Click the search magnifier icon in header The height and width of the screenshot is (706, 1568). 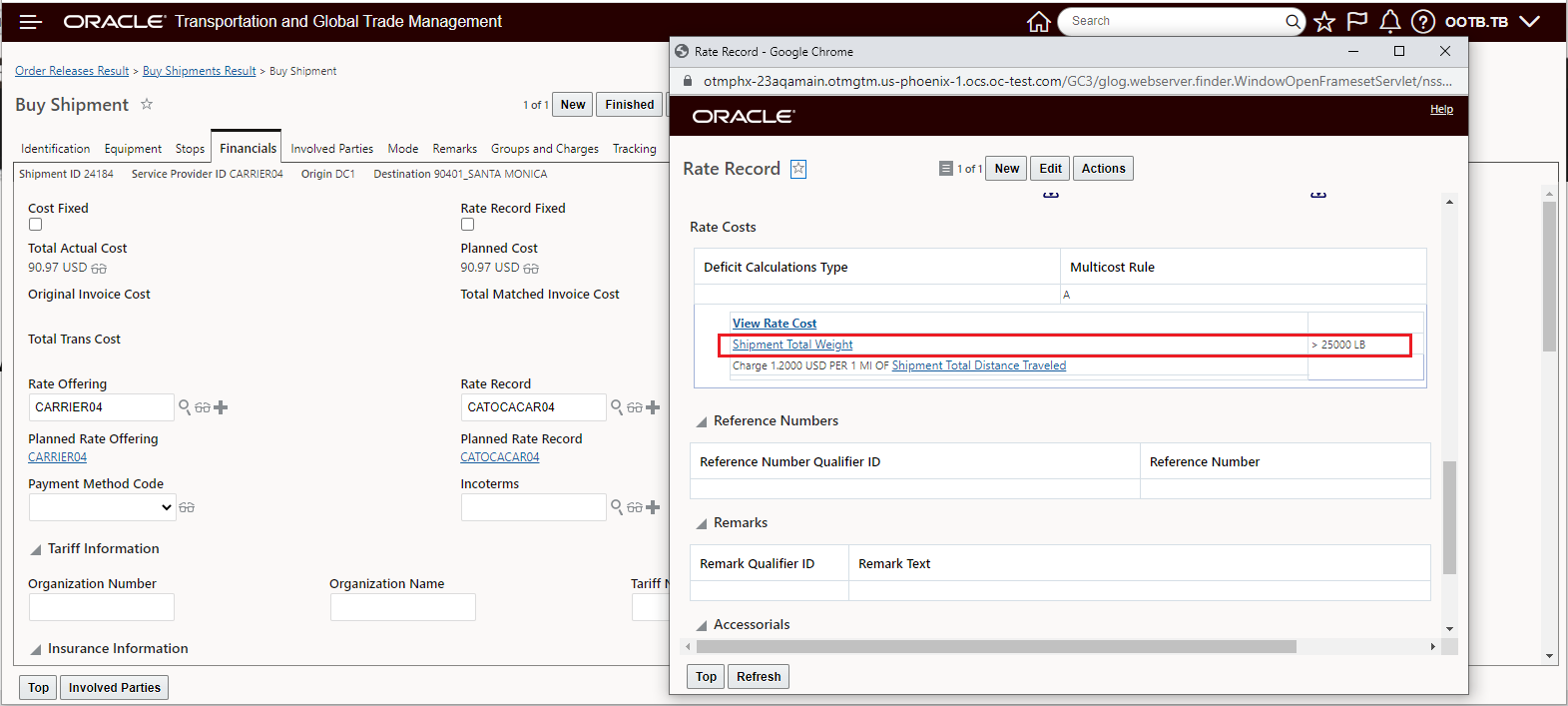[x=1293, y=21]
